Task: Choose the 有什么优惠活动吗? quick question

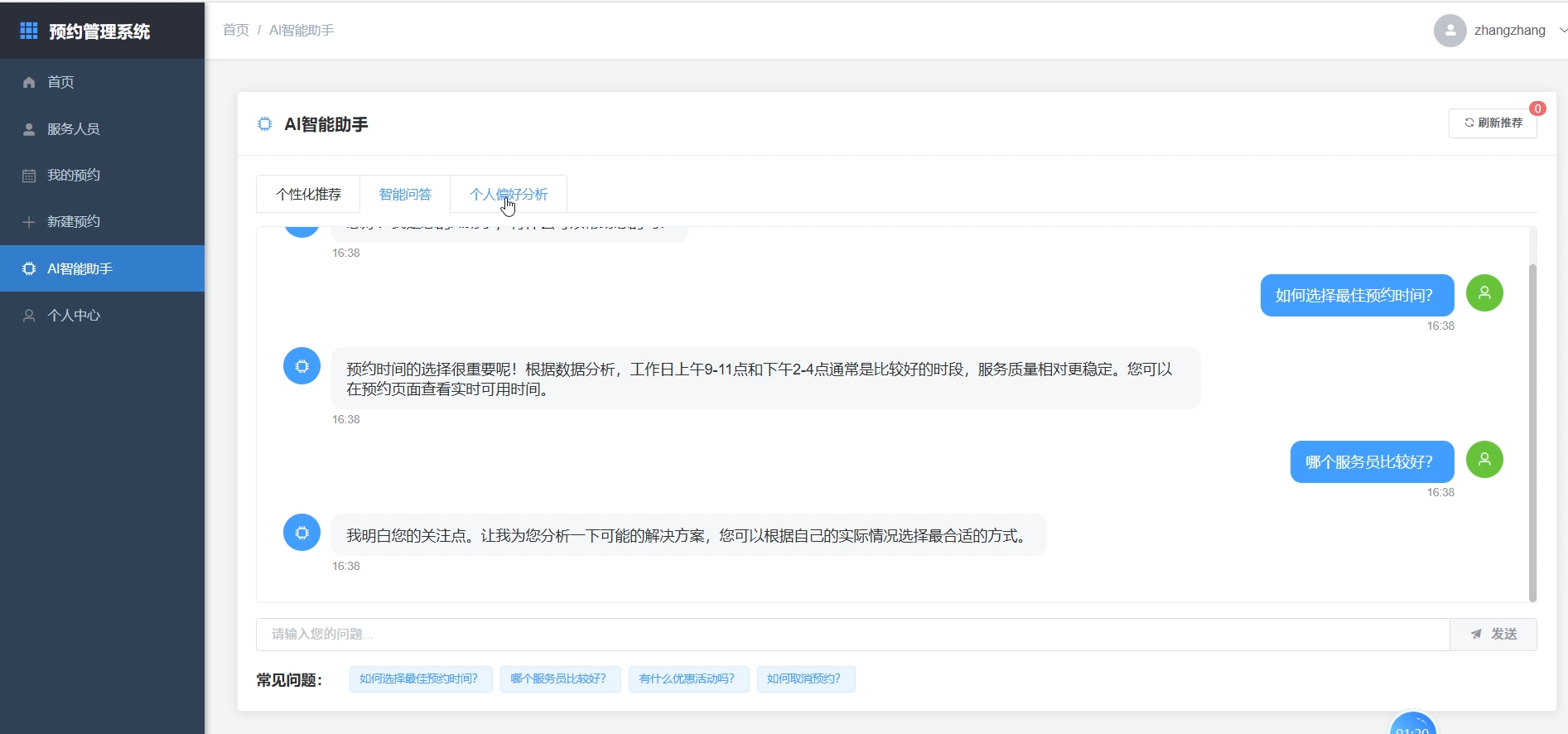Action: (x=688, y=679)
